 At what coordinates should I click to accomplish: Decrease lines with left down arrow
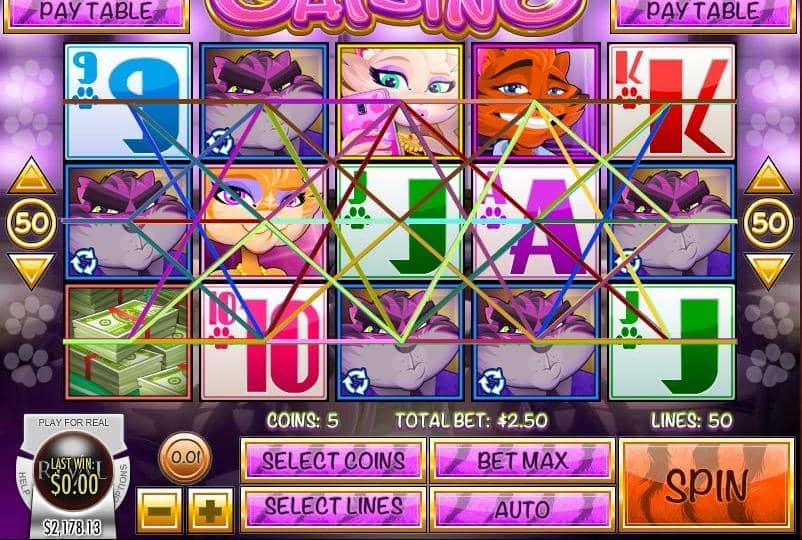[x=31, y=271]
